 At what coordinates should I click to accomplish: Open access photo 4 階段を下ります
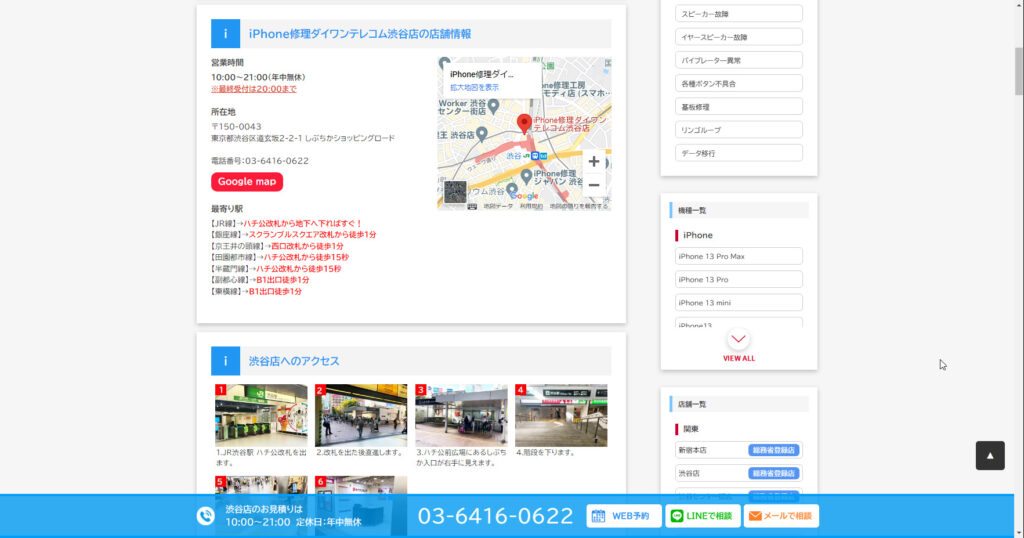(x=561, y=415)
